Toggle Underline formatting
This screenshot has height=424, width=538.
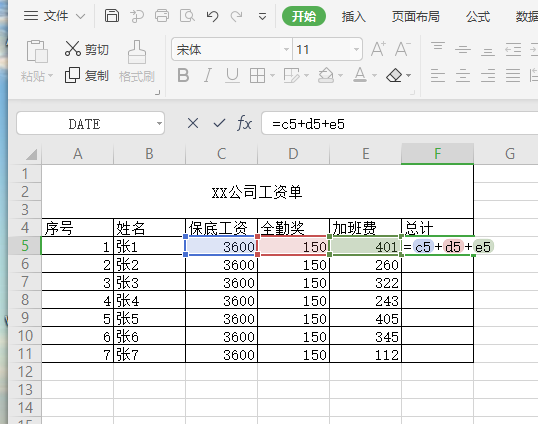click(232, 75)
